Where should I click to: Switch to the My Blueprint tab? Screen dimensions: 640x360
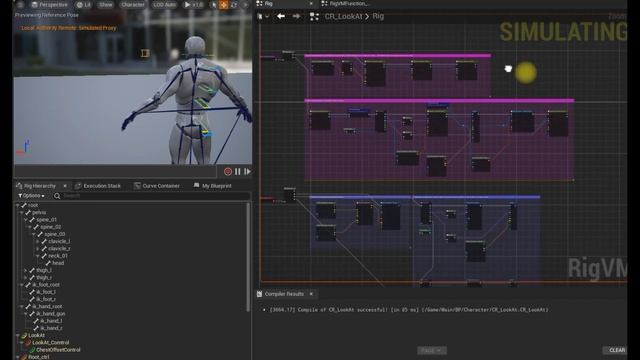212,186
